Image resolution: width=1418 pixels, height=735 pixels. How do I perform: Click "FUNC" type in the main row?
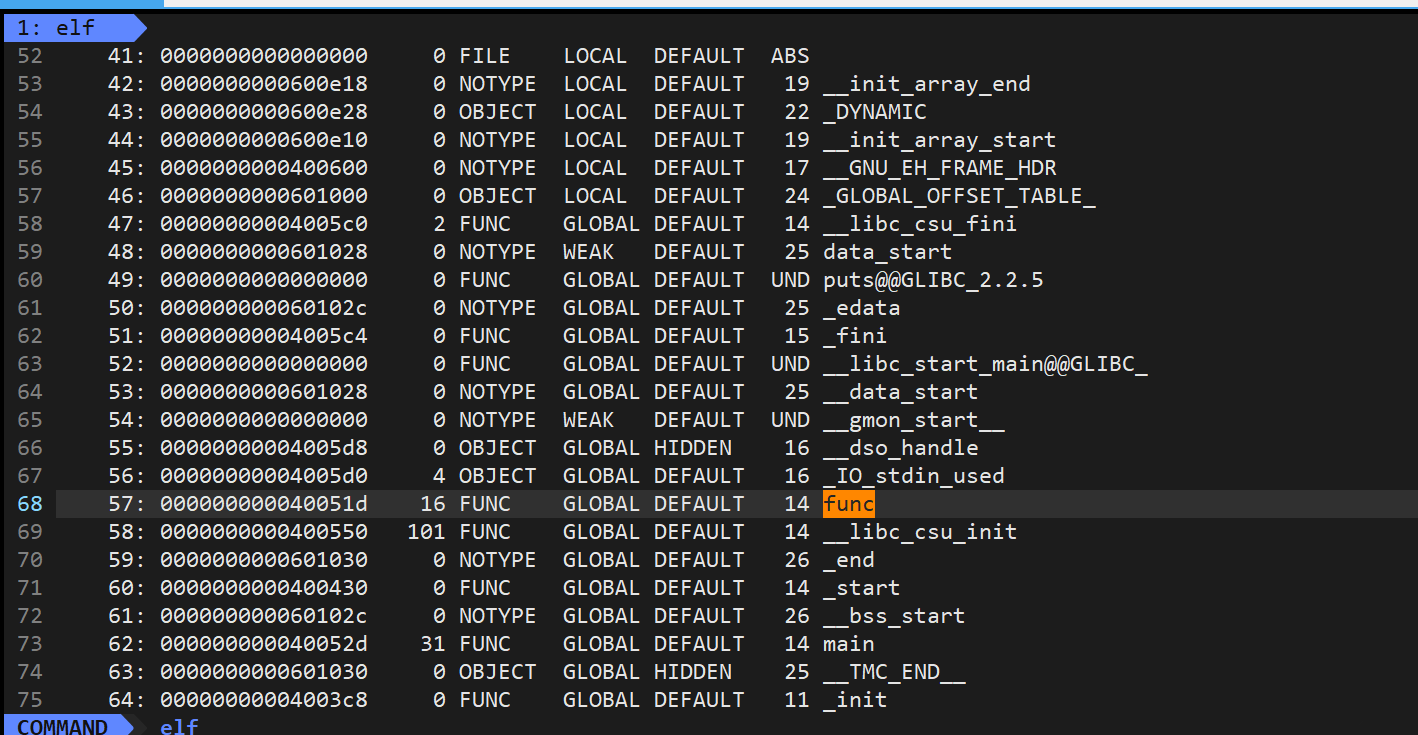[x=485, y=644]
